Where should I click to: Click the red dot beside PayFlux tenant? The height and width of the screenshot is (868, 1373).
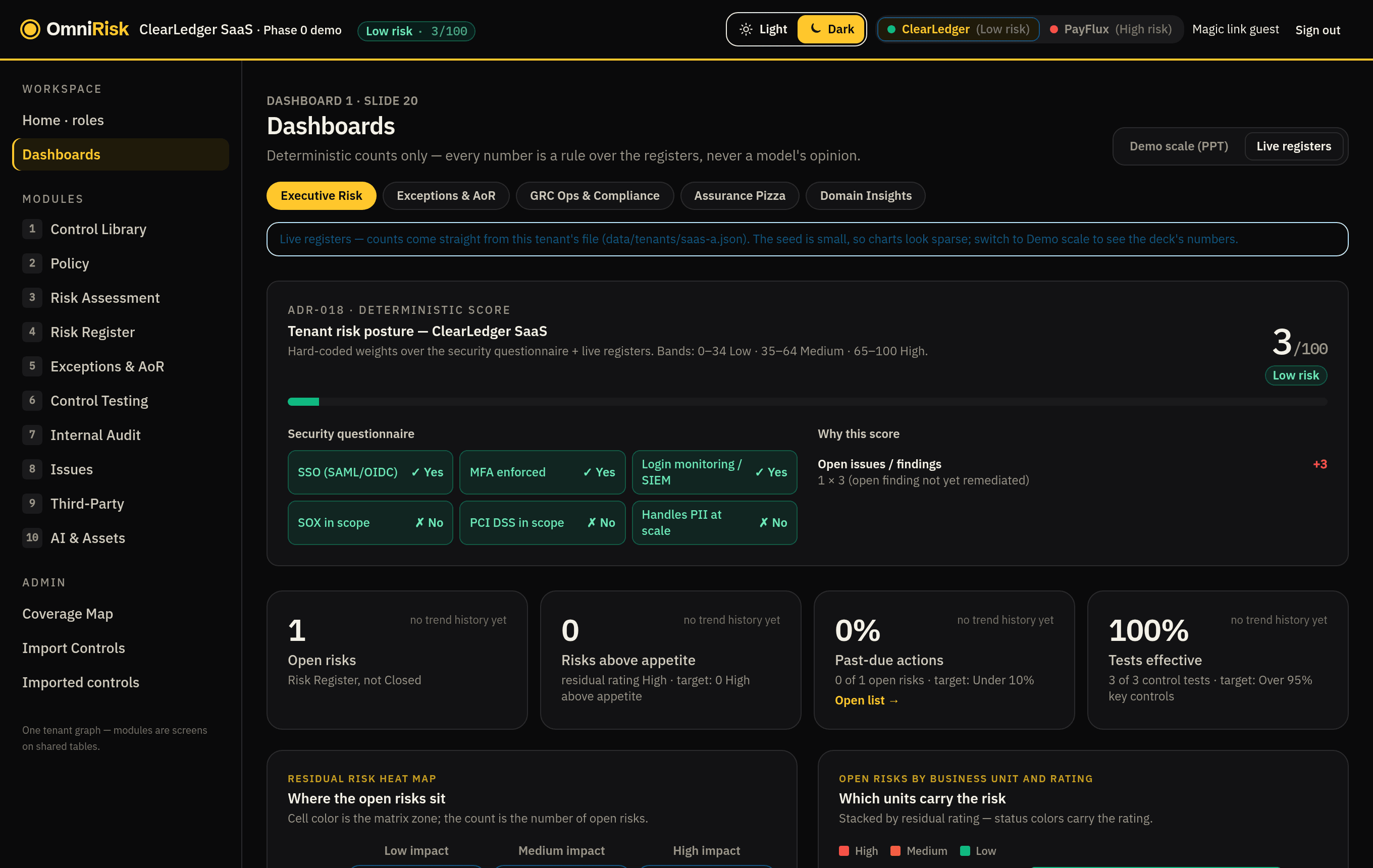[1053, 29]
